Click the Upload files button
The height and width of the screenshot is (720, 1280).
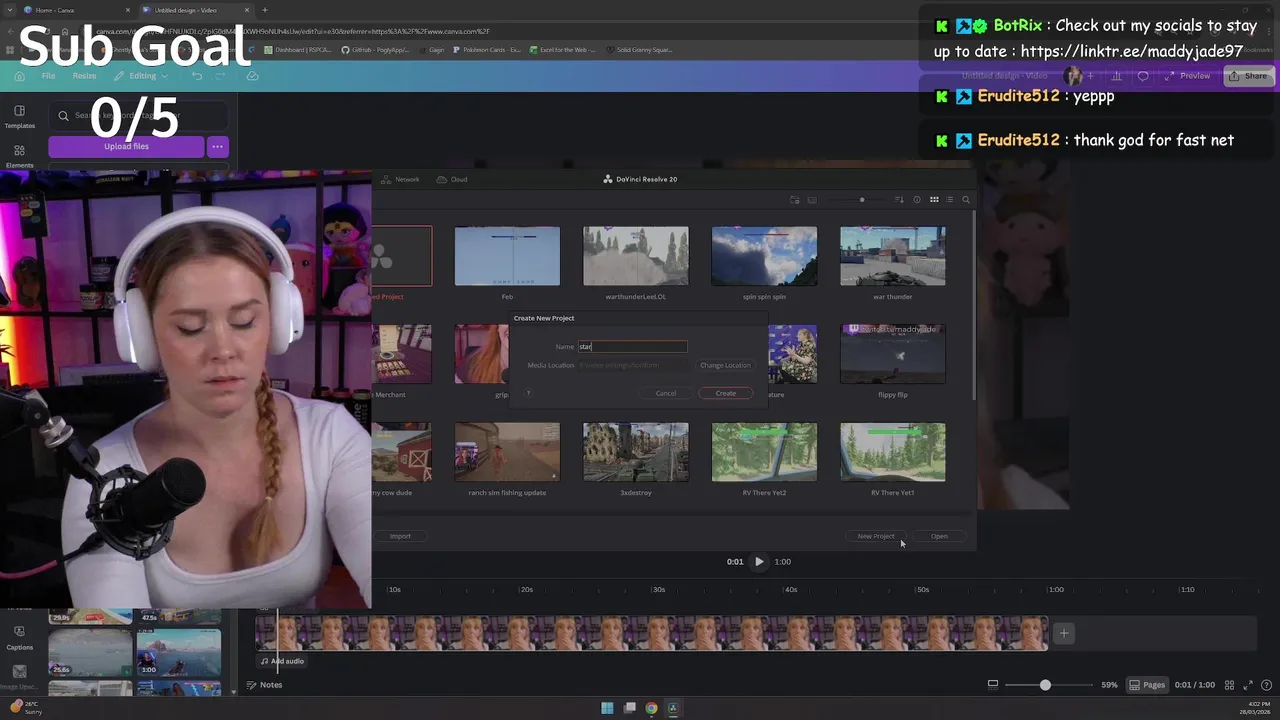tap(126, 147)
